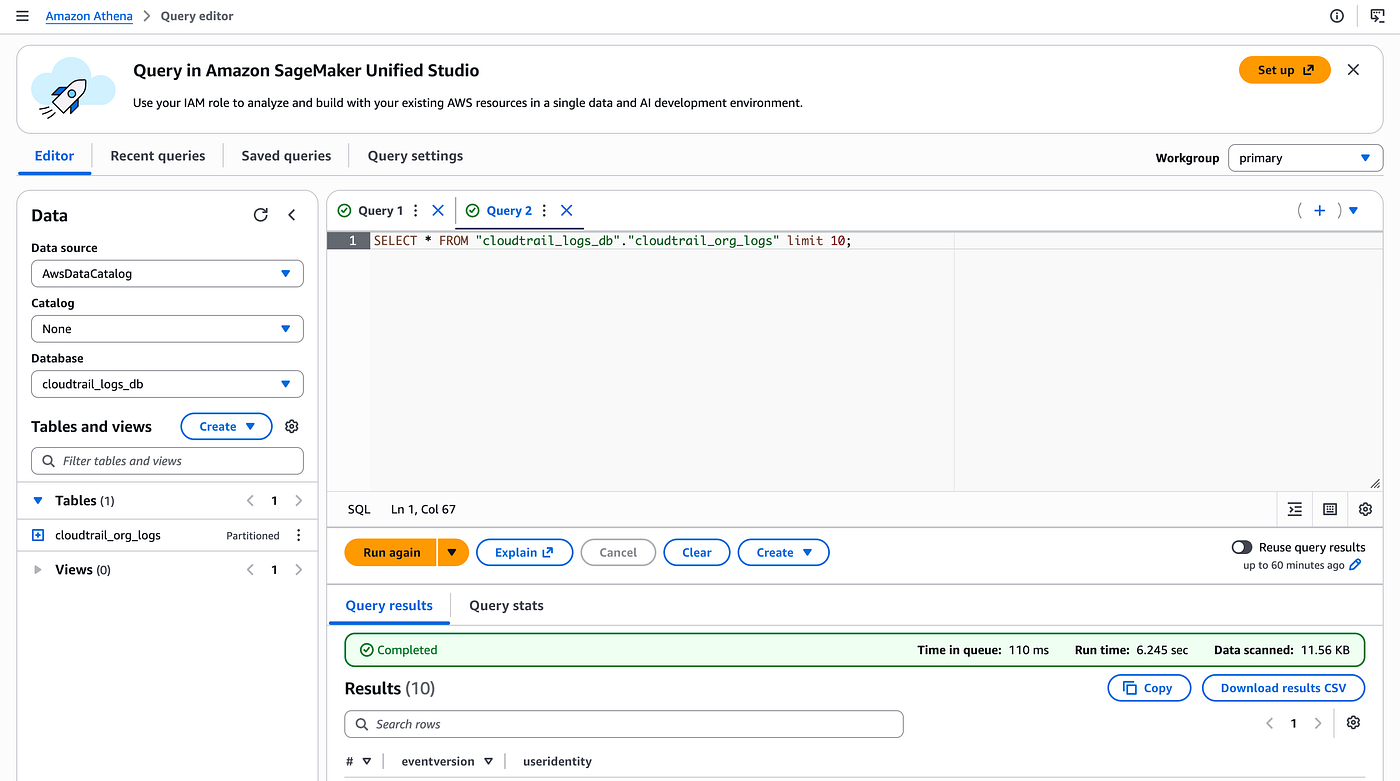Screen dimensions: 1400x781
Task: Go to previous Views page
Action: [251, 570]
